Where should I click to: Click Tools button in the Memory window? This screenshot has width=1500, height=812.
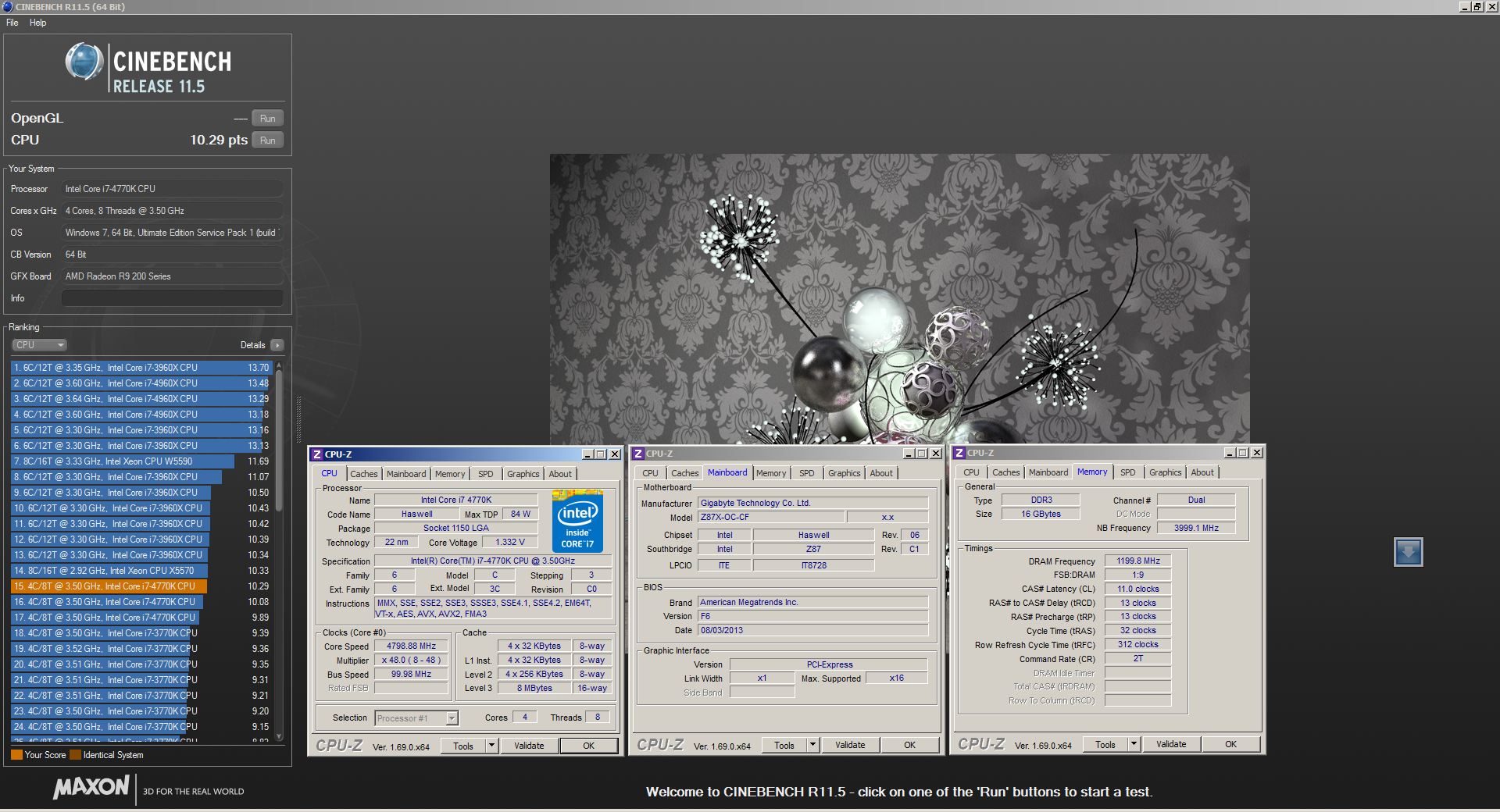click(x=1105, y=744)
